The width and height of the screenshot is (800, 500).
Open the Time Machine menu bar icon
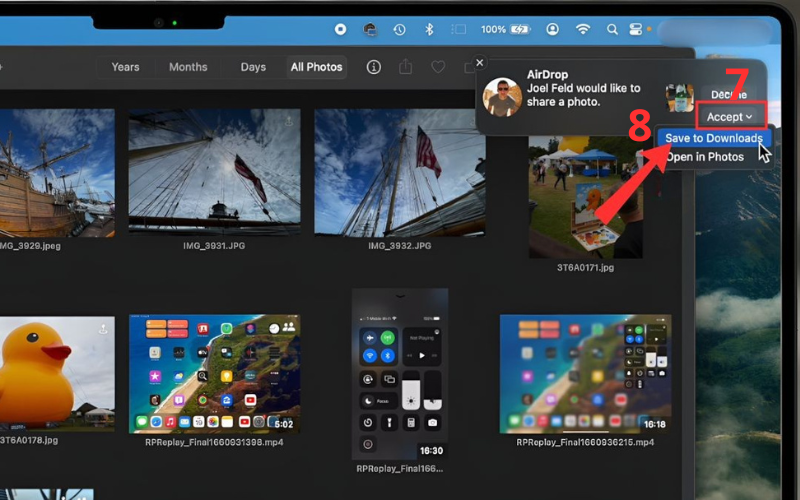tap(399, 30)
